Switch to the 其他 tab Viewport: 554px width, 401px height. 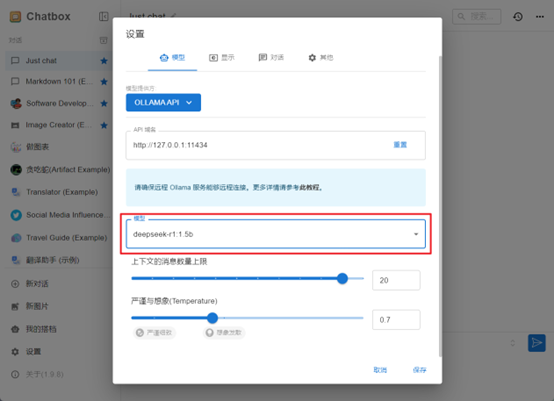[x=320, y=58]
